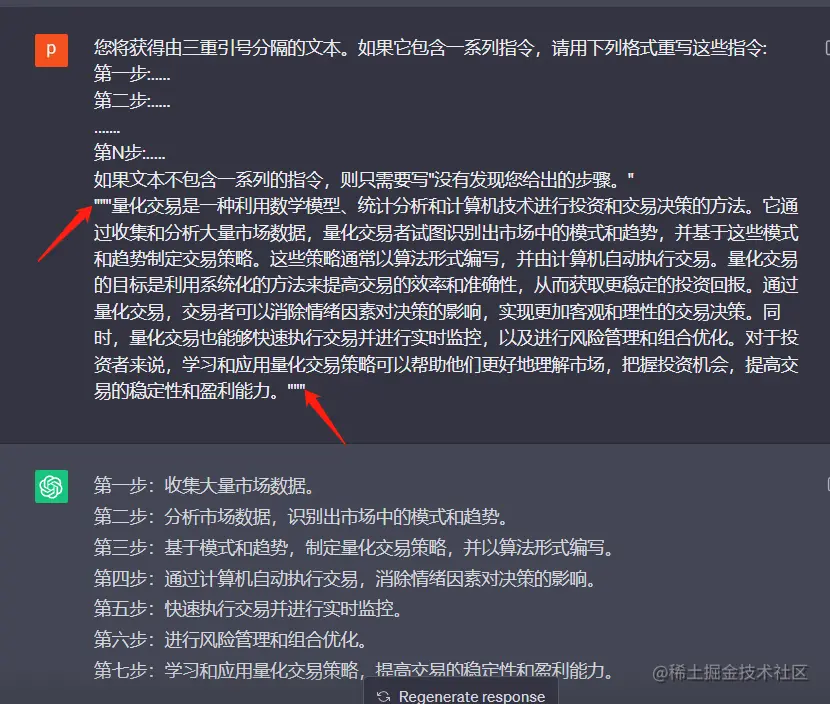The image size is (830, 704).
Task: Select the 第一步：收集大量市场数据 line
Action: (204, 485)
